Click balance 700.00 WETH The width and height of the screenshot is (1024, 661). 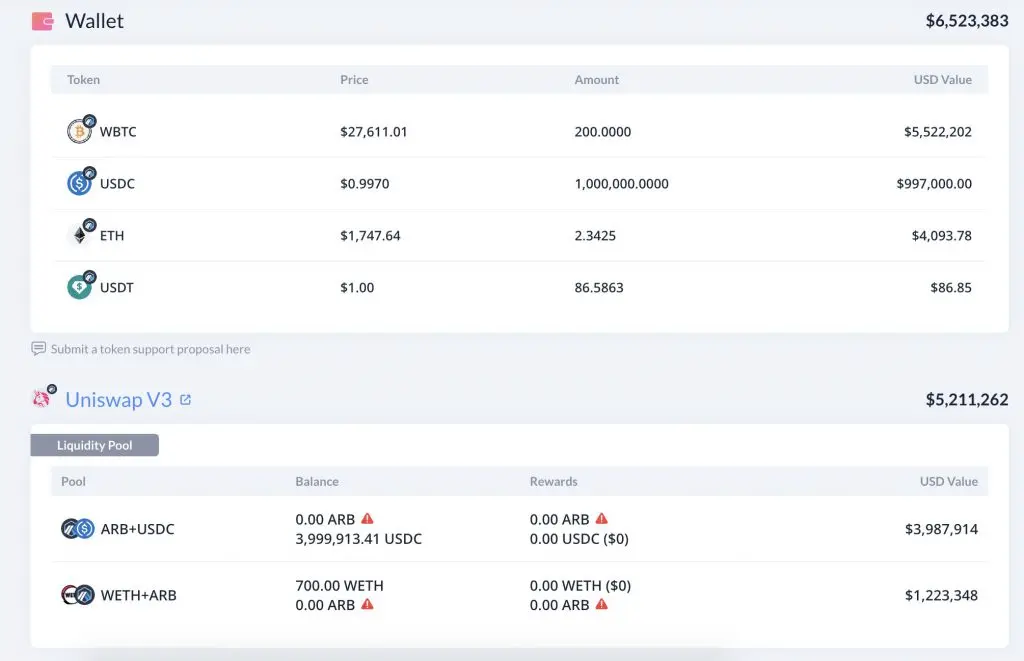(x=340, y=586)
